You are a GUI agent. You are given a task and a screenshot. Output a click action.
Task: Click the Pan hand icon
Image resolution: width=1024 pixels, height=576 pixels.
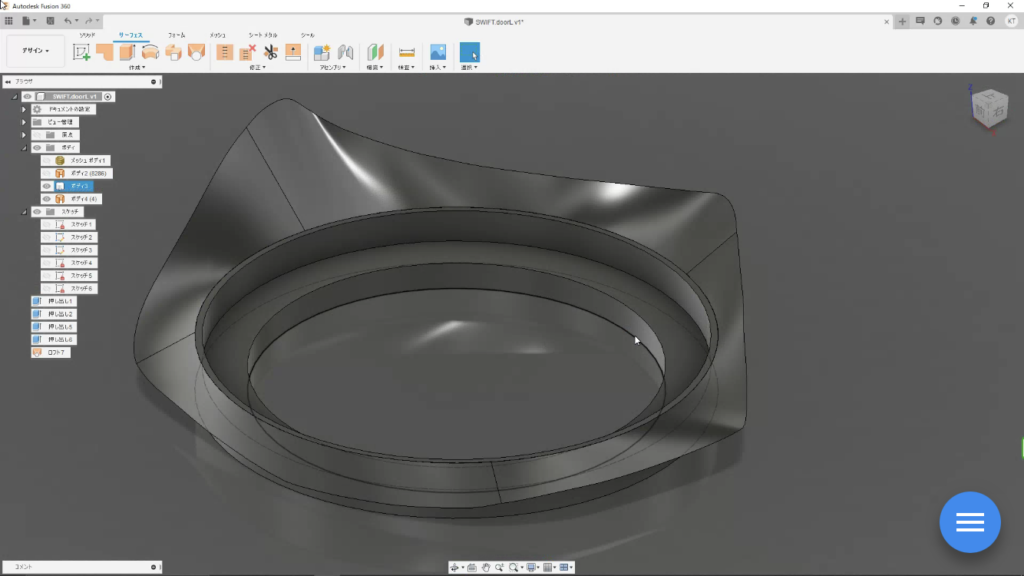pos(486,568)
